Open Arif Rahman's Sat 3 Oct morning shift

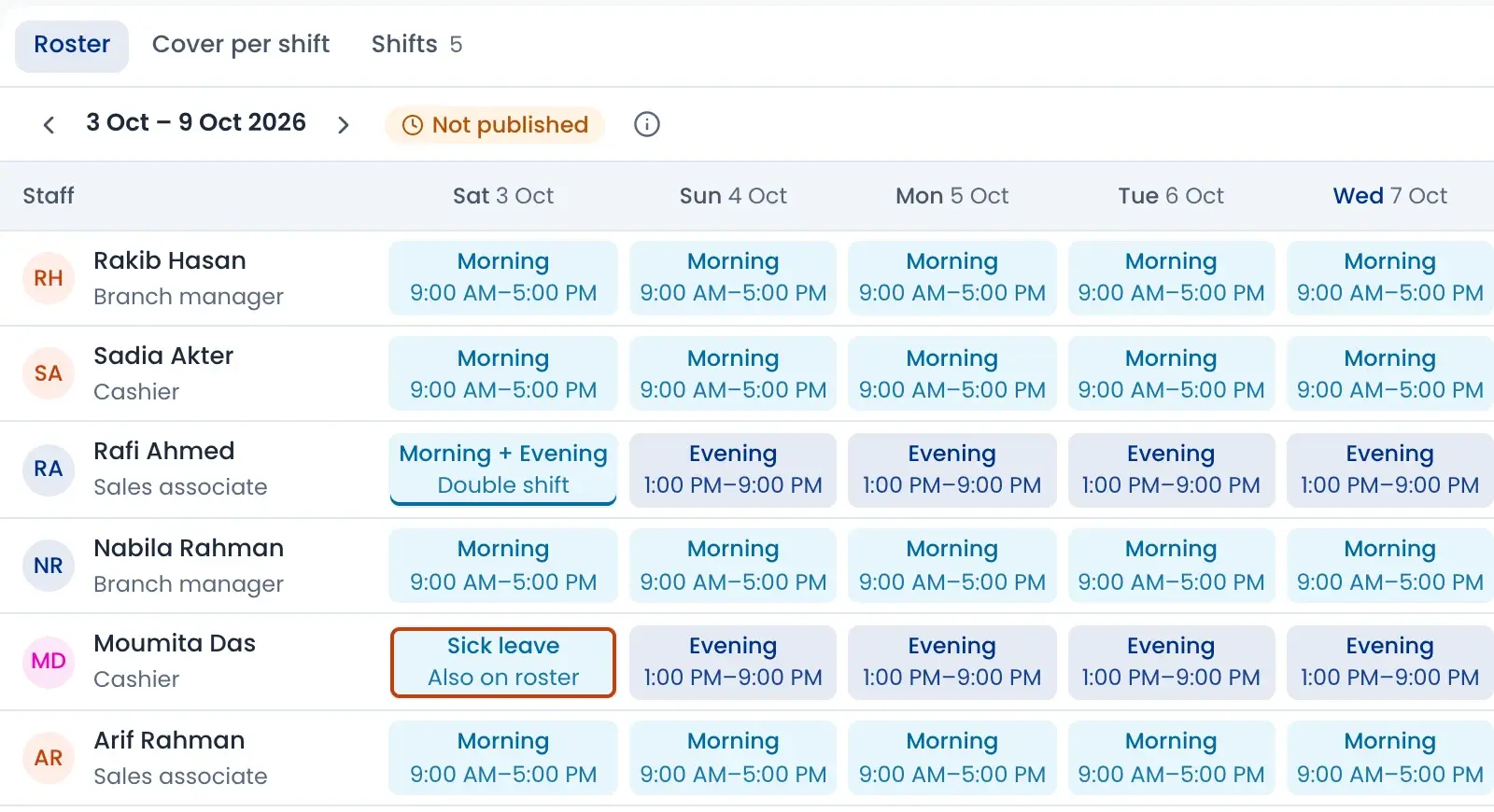click(x=503, y=758)
